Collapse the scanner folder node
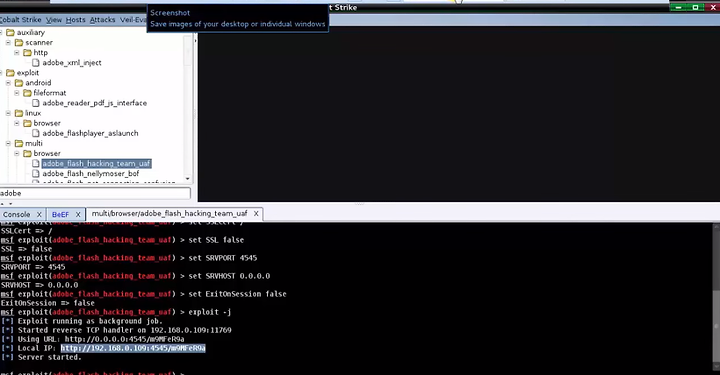The width and height of the screenshot is (720, 375). point(8,42)
